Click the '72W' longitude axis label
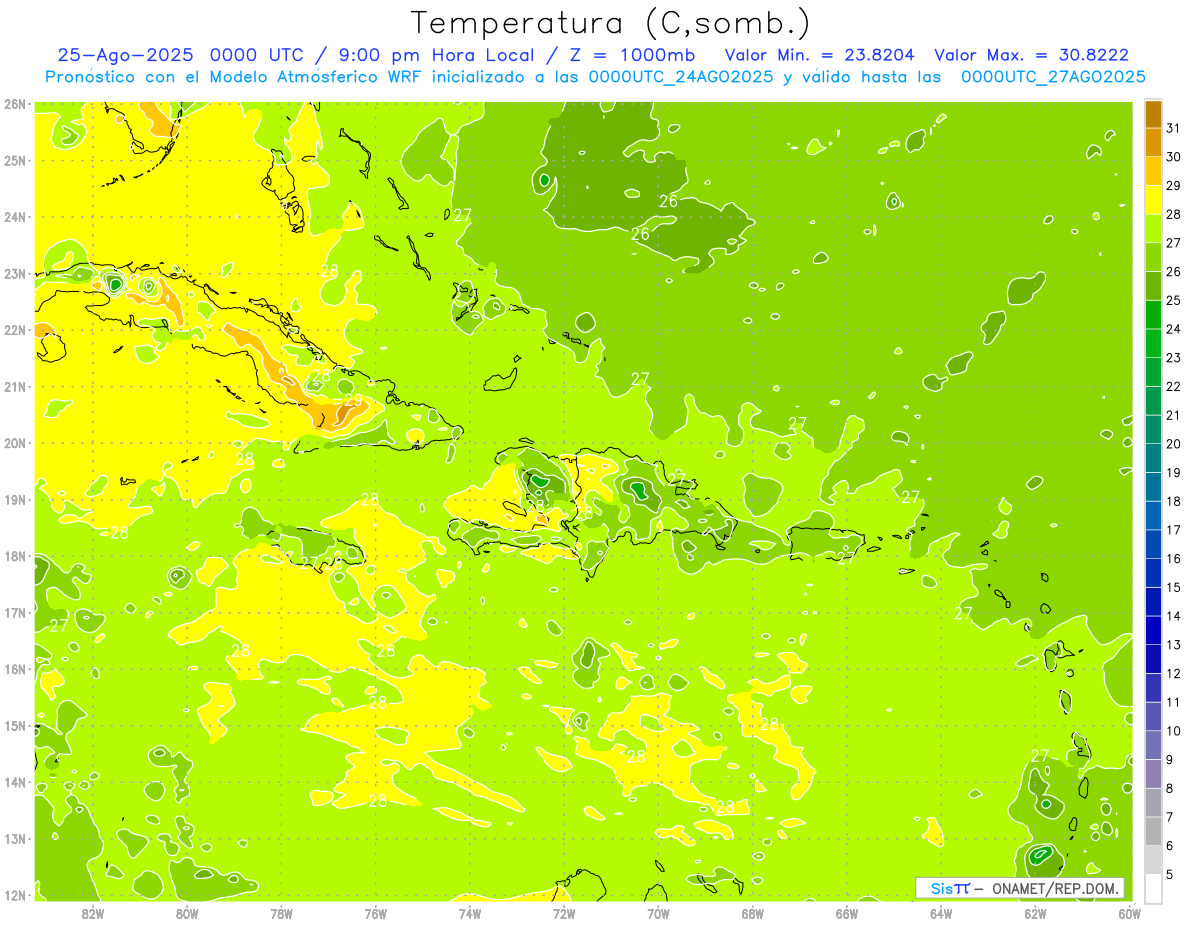 564,913
